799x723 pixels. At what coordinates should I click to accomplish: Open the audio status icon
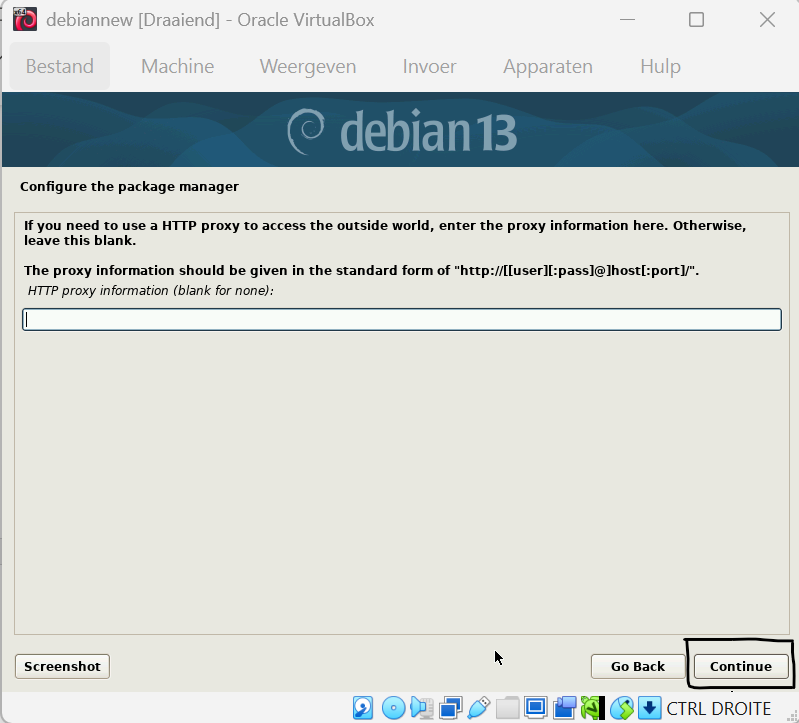coord(422,708)
